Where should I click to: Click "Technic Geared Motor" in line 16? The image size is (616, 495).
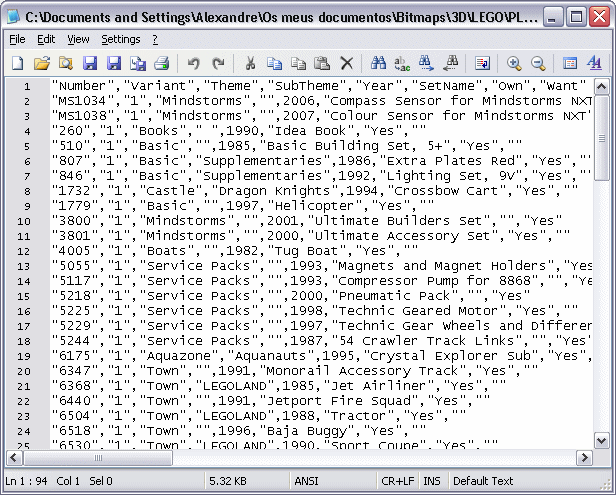click(418, 310)
